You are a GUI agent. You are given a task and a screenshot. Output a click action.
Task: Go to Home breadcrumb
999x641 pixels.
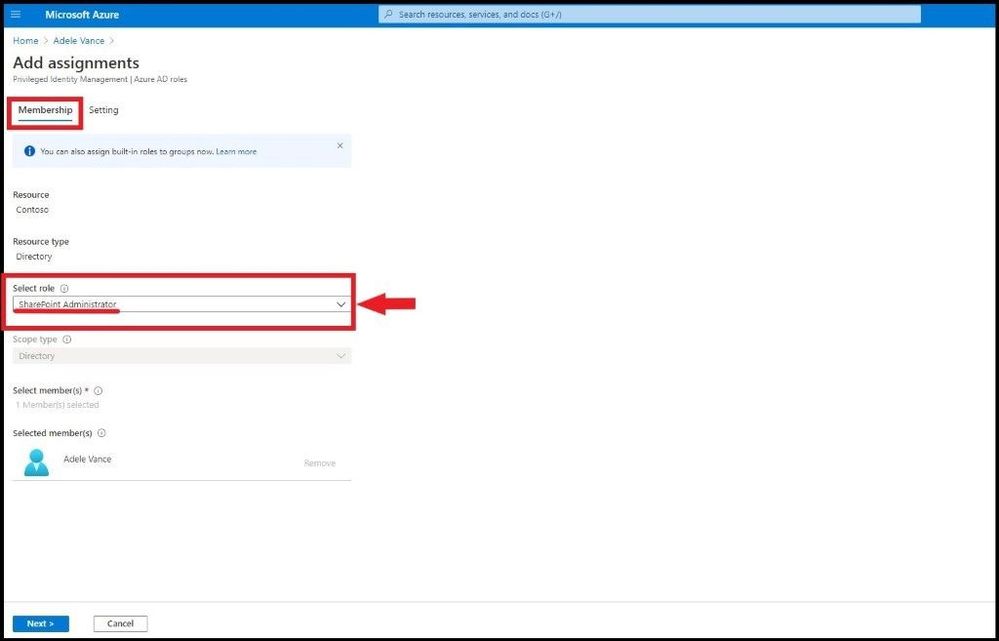[x=25, y=41]
